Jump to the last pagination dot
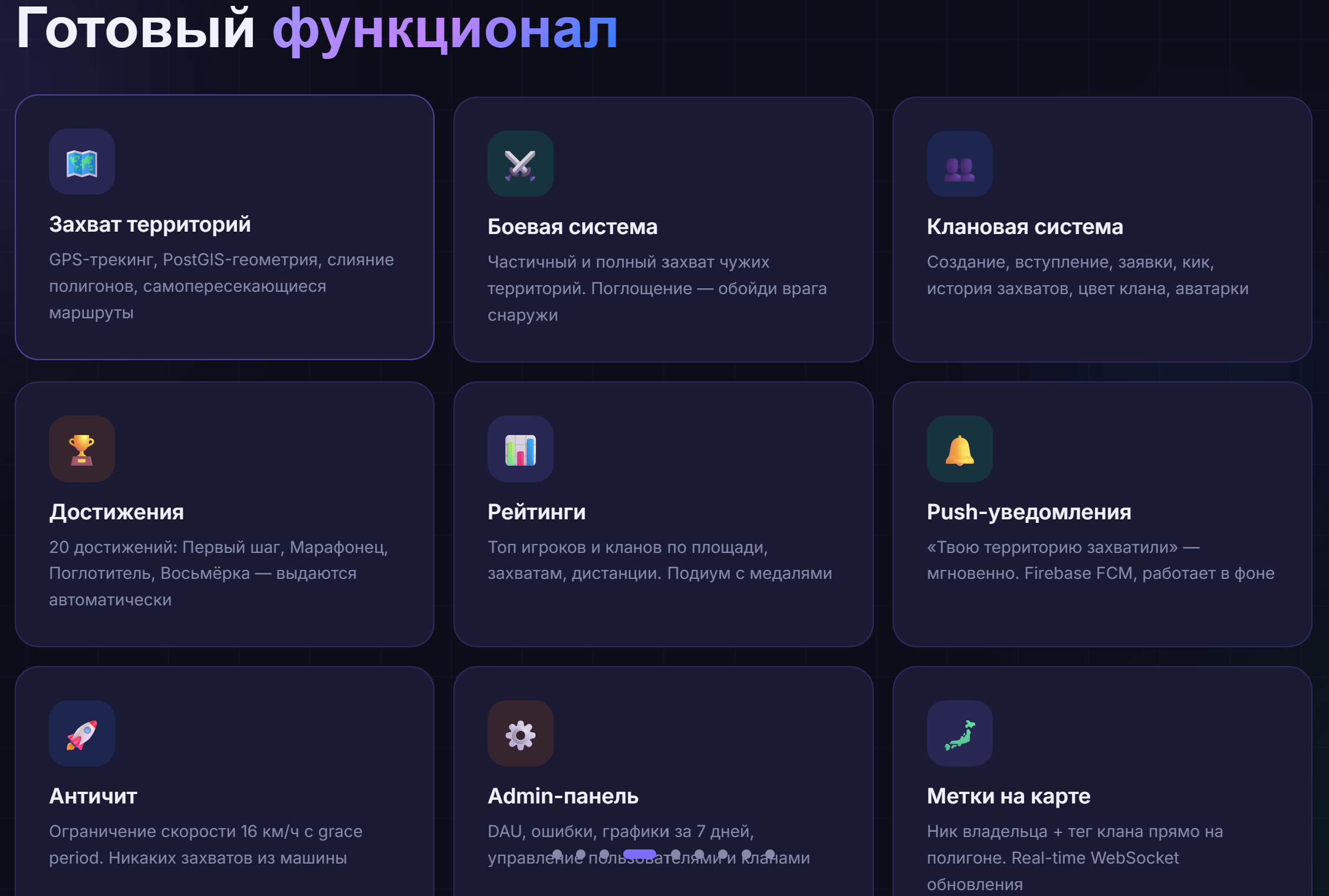1329x896 pixels. pos(769,854)
